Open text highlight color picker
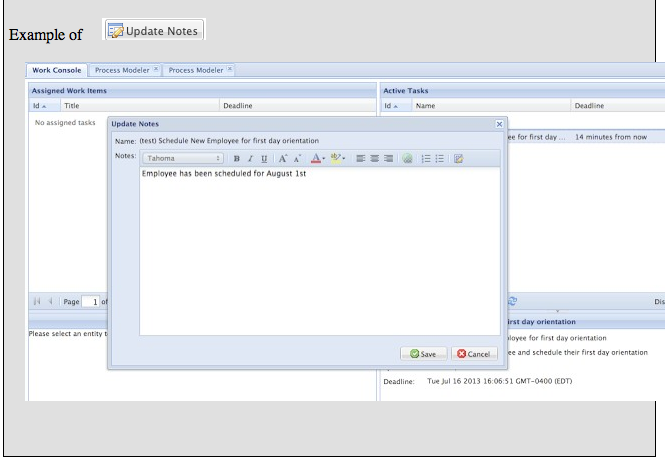The height and width of the screenshot is (465, 668). click(x=338, y=159)
